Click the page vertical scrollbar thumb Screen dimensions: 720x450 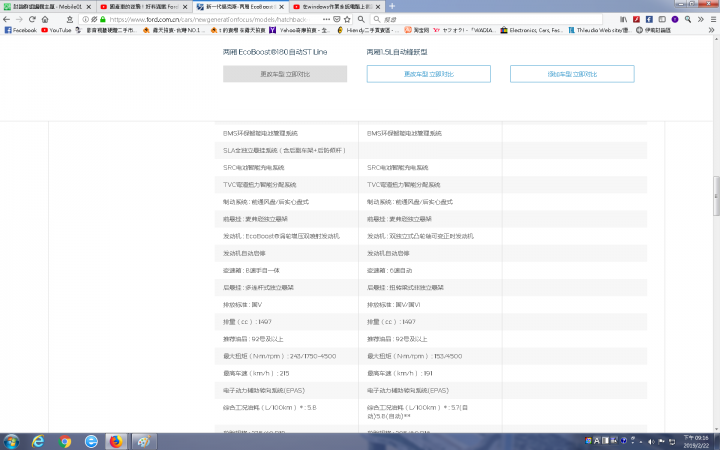click(x=716, y=196)
